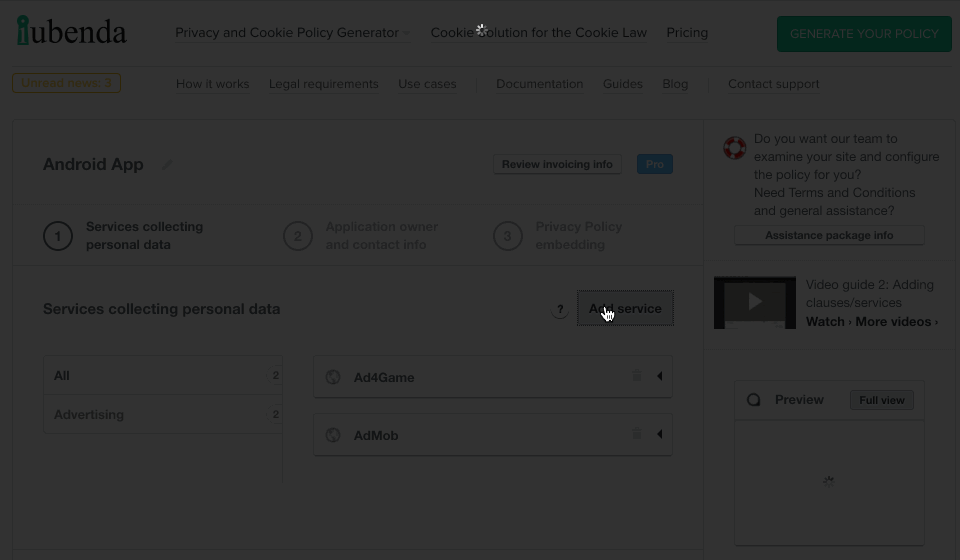Expand the Ad4Game service arrow
Viewport: 960px width, 560px height.
[659, 376]
